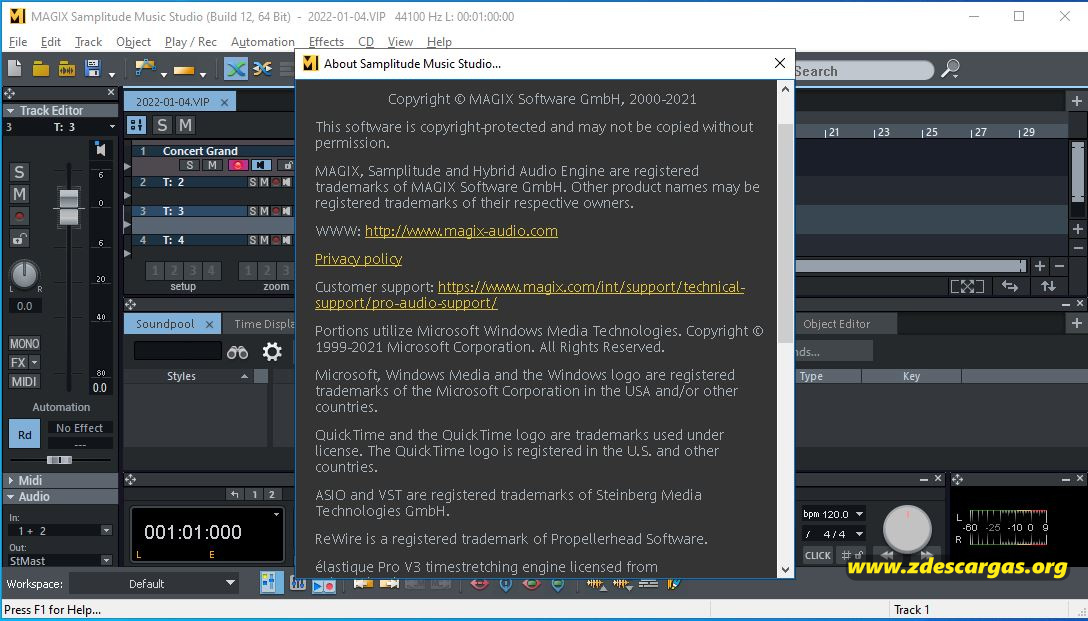Open the FX dropdown arrow in Track Editor
This screenshot has width=1088, height=621.
pos(34,362)
